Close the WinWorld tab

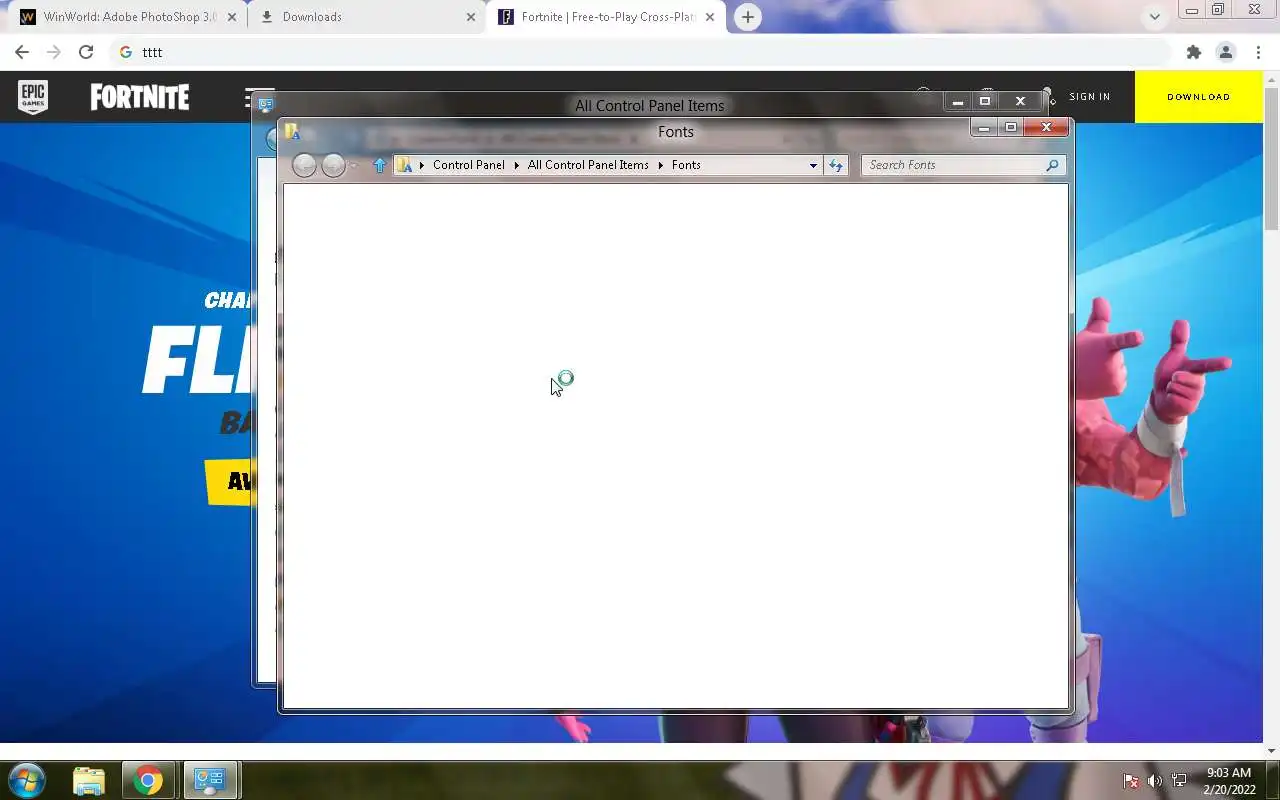[x=230, y=17]
